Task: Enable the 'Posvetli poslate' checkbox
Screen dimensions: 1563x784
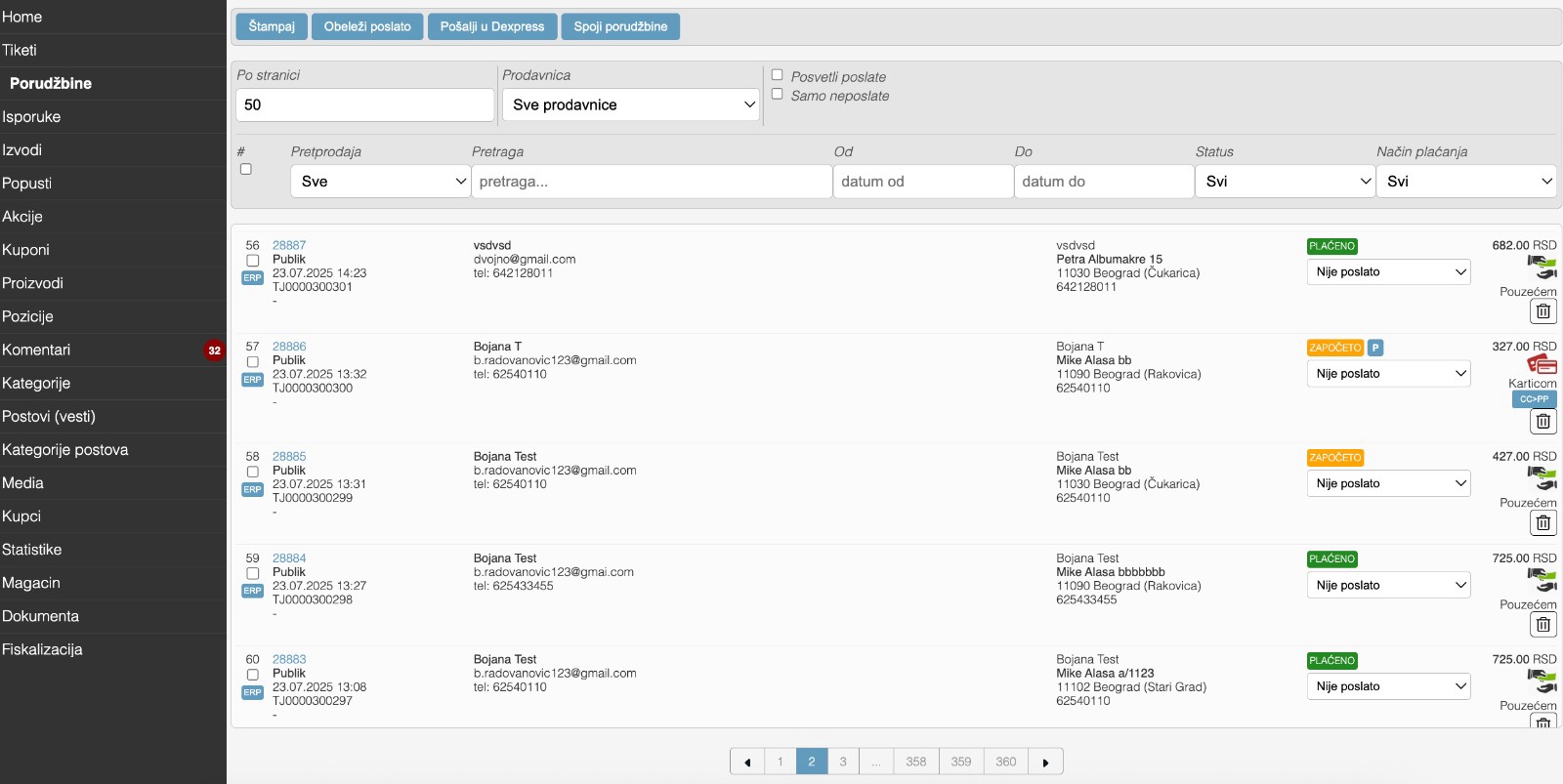Action: pos(778,75)
